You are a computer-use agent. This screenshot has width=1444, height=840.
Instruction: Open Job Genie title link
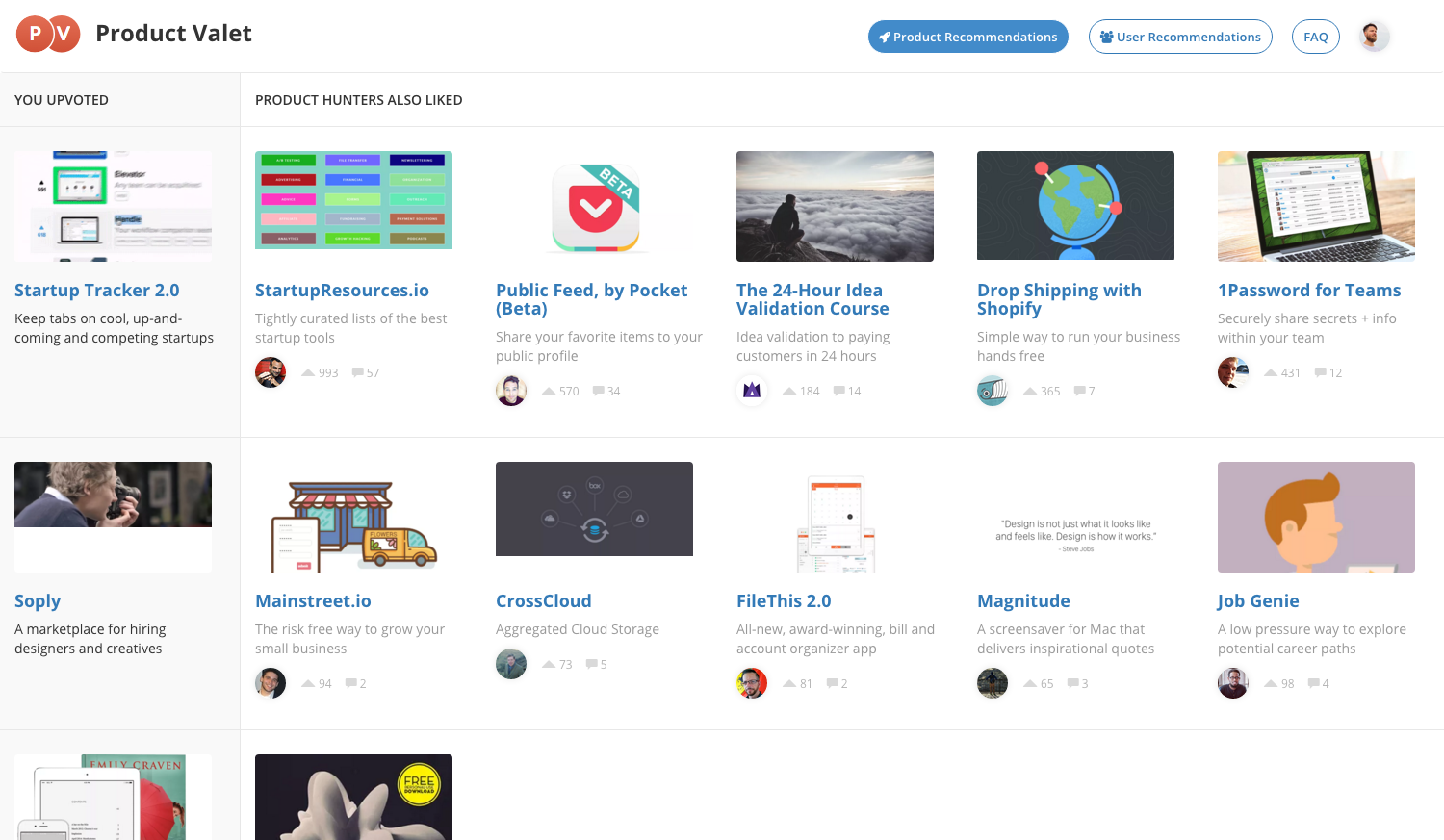pos(1258,601)
